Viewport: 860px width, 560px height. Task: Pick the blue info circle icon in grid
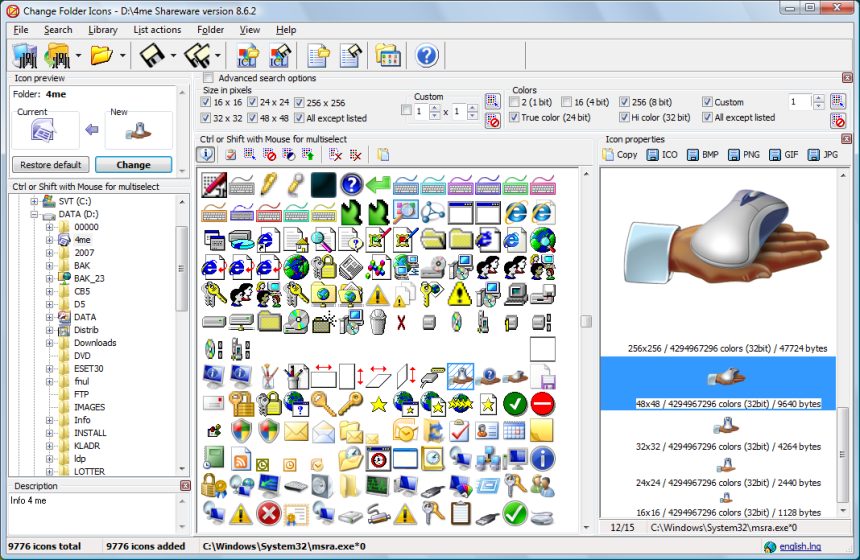[542, 459]
